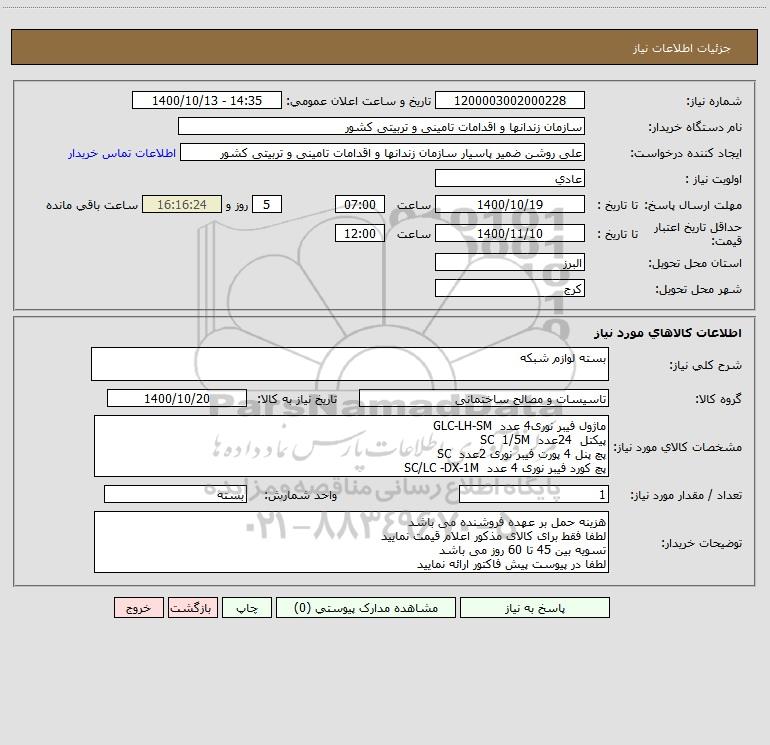Click the SC/LC -DX-1M patch cord line

pos(505,468)
